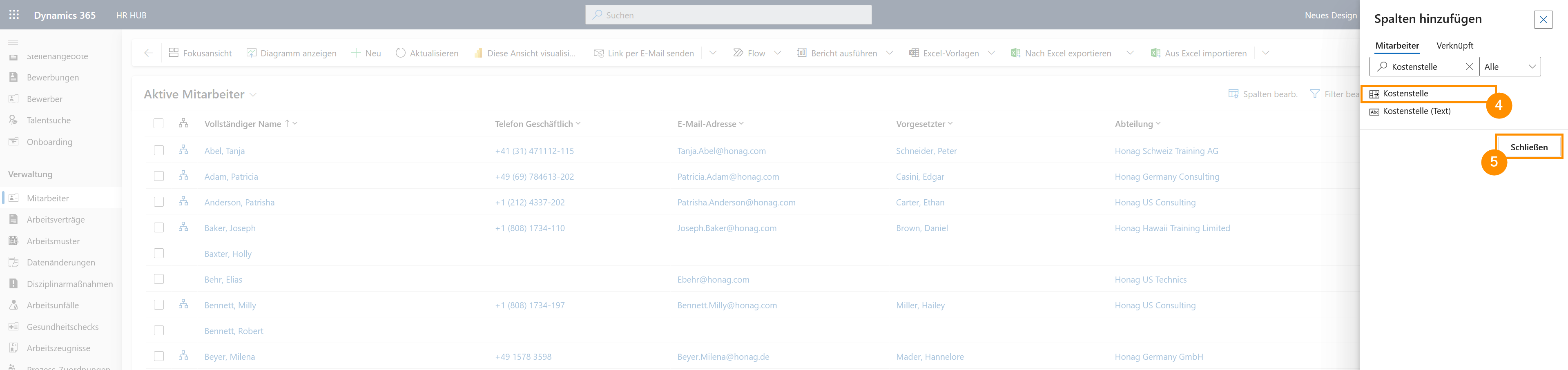Toggle the sidebar hamburger menu
Image resolution: width=1568 pixels, height=370 pixels.
click(13, 42)
